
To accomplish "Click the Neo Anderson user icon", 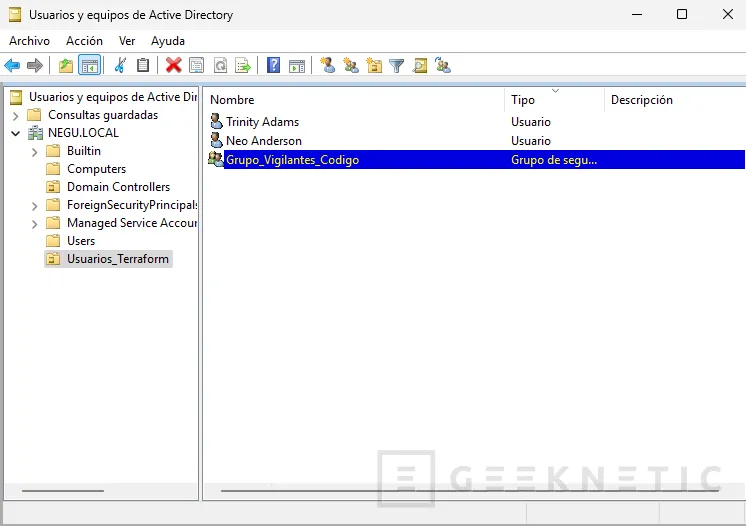I will tap(216, 140).
